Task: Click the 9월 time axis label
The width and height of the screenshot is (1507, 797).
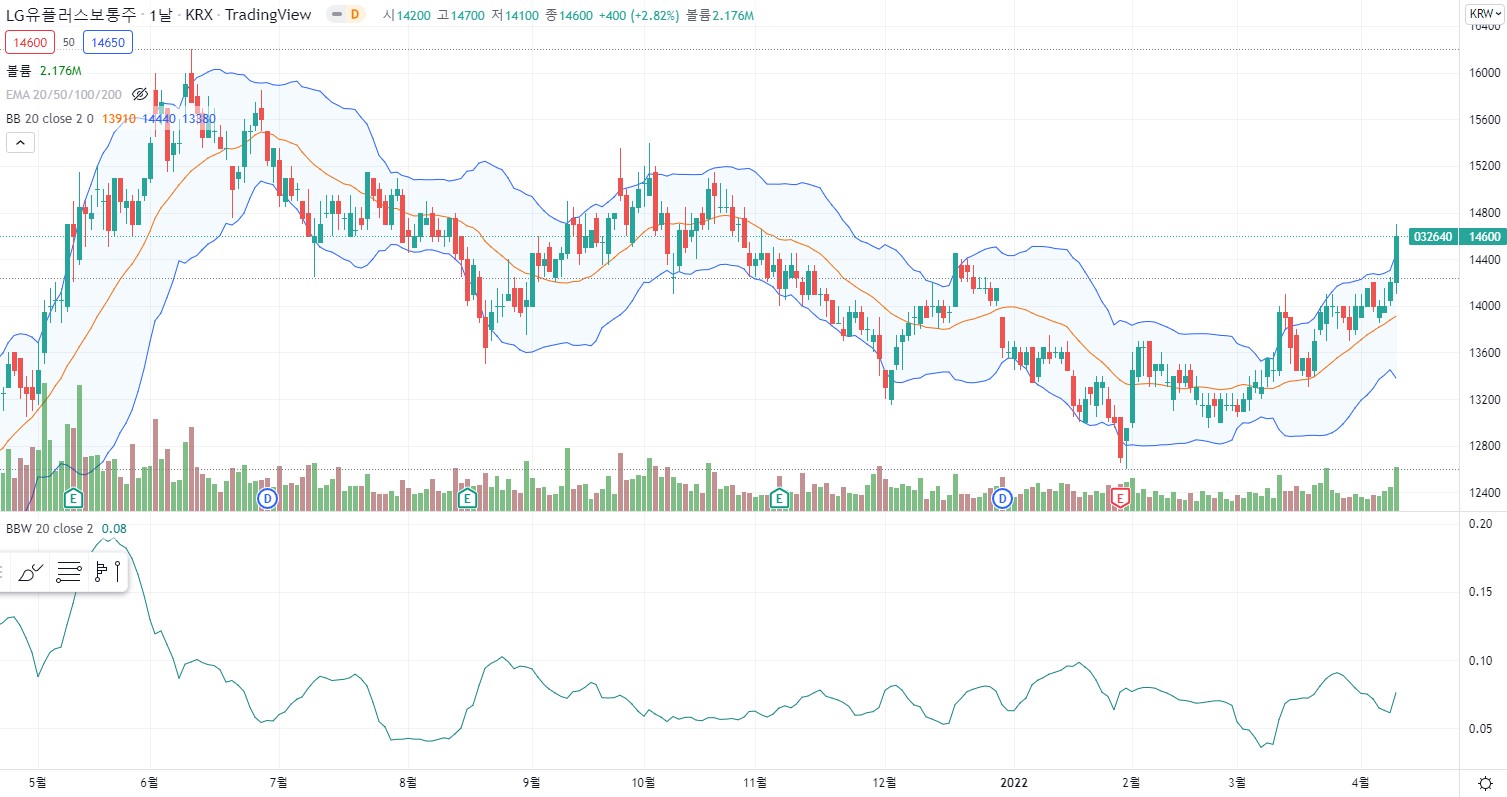Action: click(x=532, y=782)
